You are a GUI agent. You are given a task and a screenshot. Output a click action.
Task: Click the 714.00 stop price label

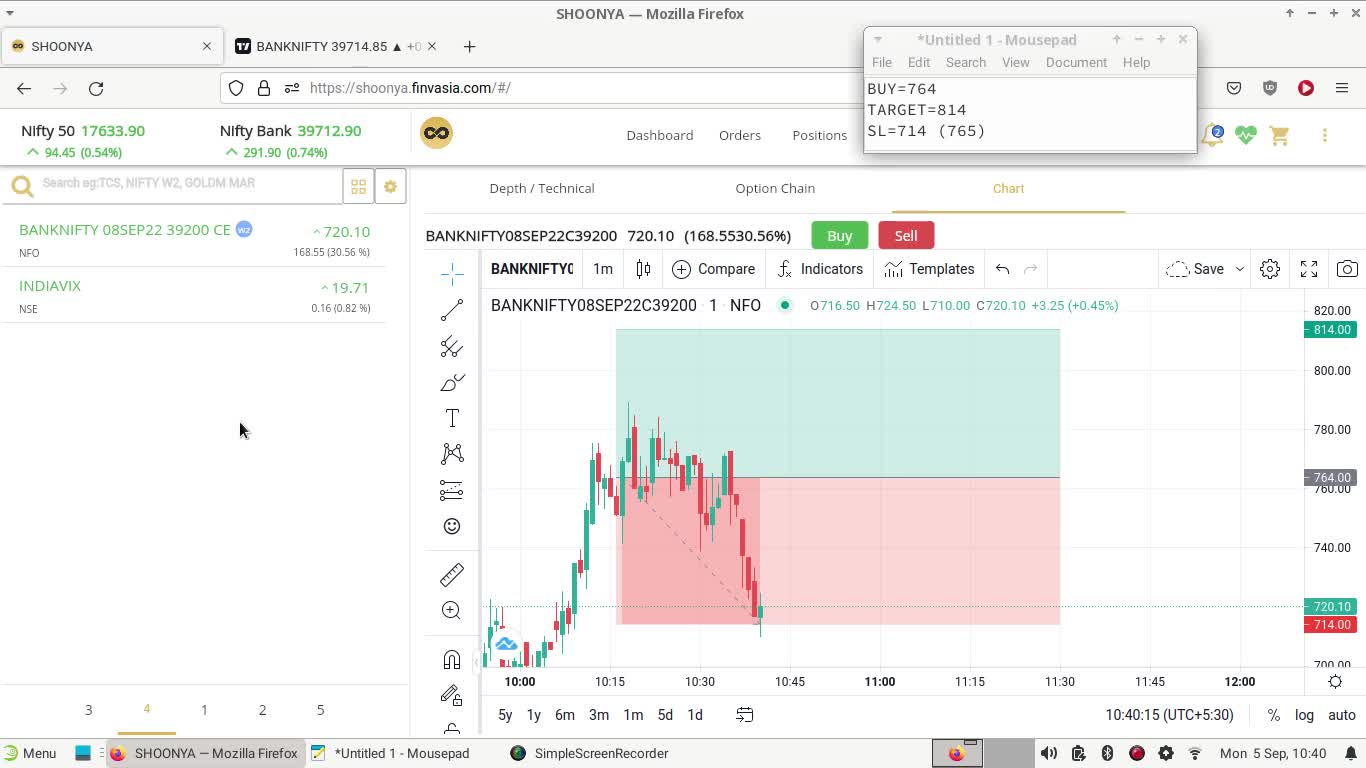click(x=1330, y=625)
